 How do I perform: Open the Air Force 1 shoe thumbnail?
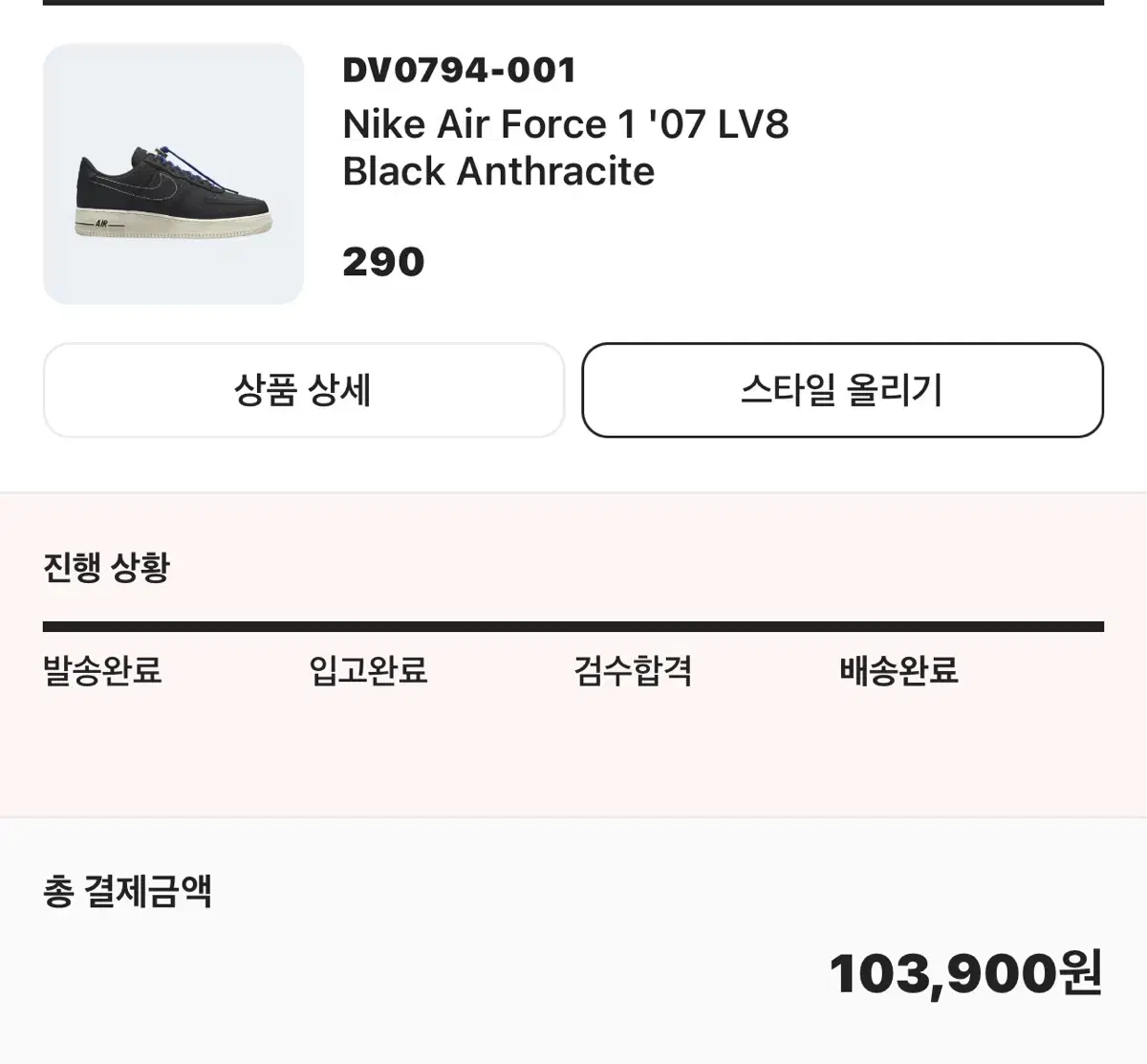pyautogui.click(x=173, y=174)
